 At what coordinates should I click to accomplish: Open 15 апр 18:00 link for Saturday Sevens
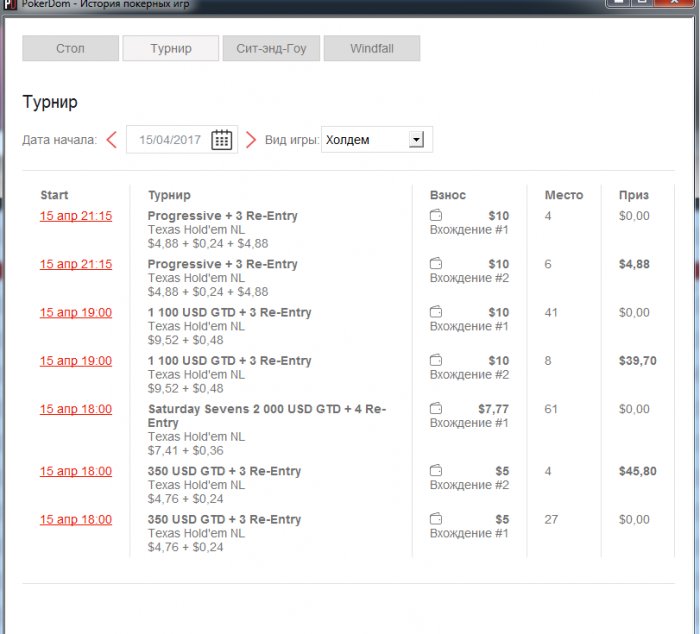click(76, 409)
